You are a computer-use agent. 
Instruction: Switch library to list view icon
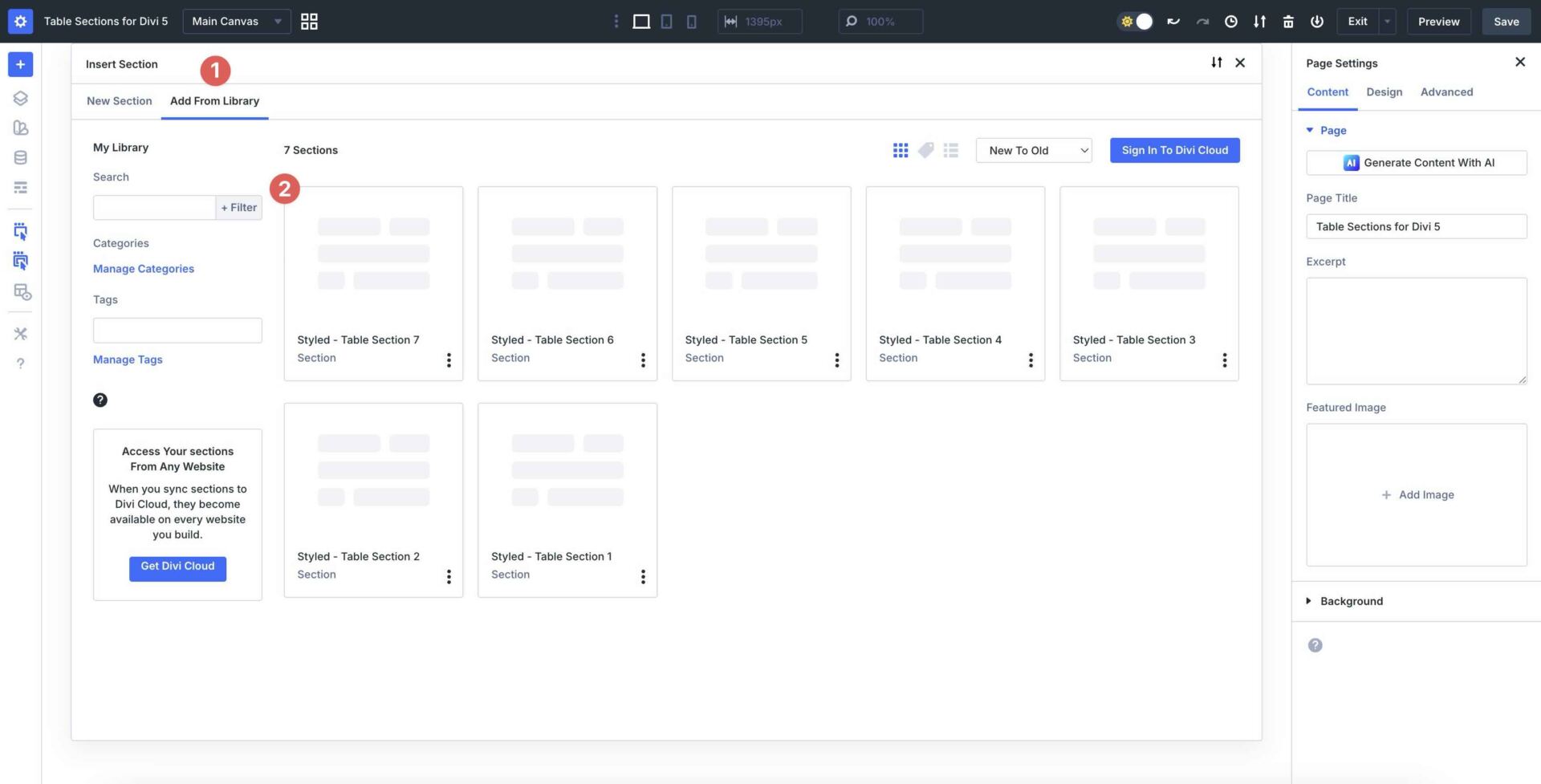point(951,150)
